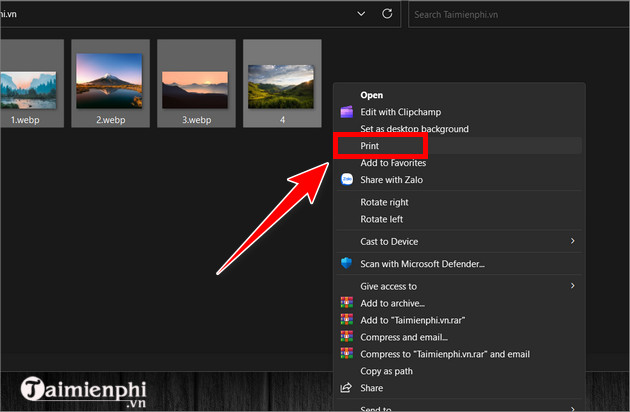Choose Open in the context menu
The width and height of the screenshot is (630, 412).
pos(459,95)
